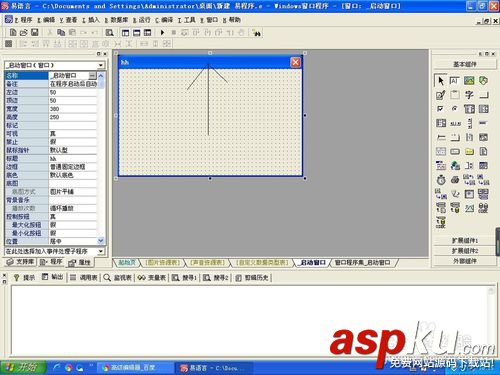Select the Radio button component icon
Image resolution: width=500 pixels, height=375 pixels.
coord(454,109)
